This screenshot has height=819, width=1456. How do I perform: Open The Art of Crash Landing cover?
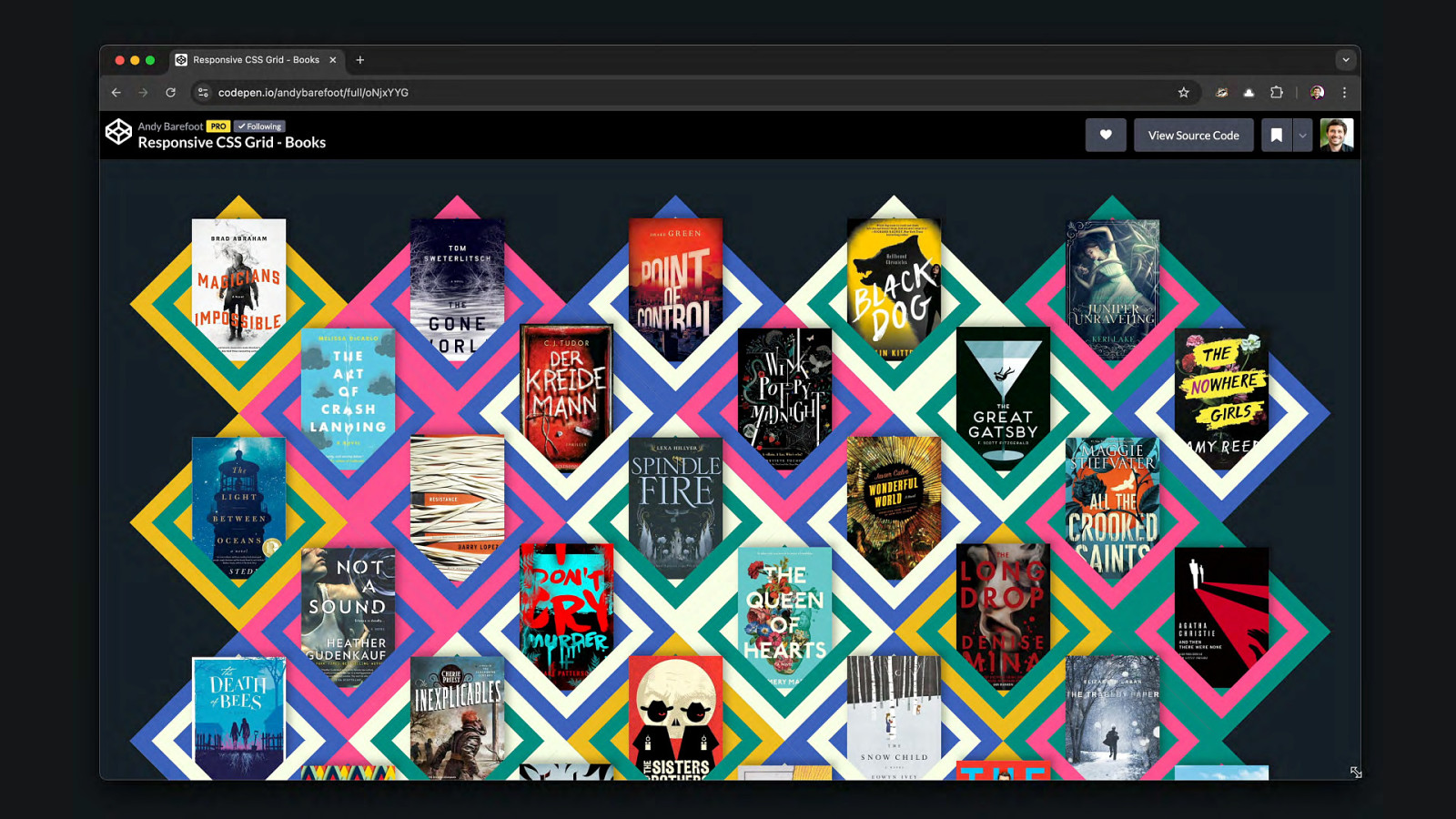(x=348, y=399)
